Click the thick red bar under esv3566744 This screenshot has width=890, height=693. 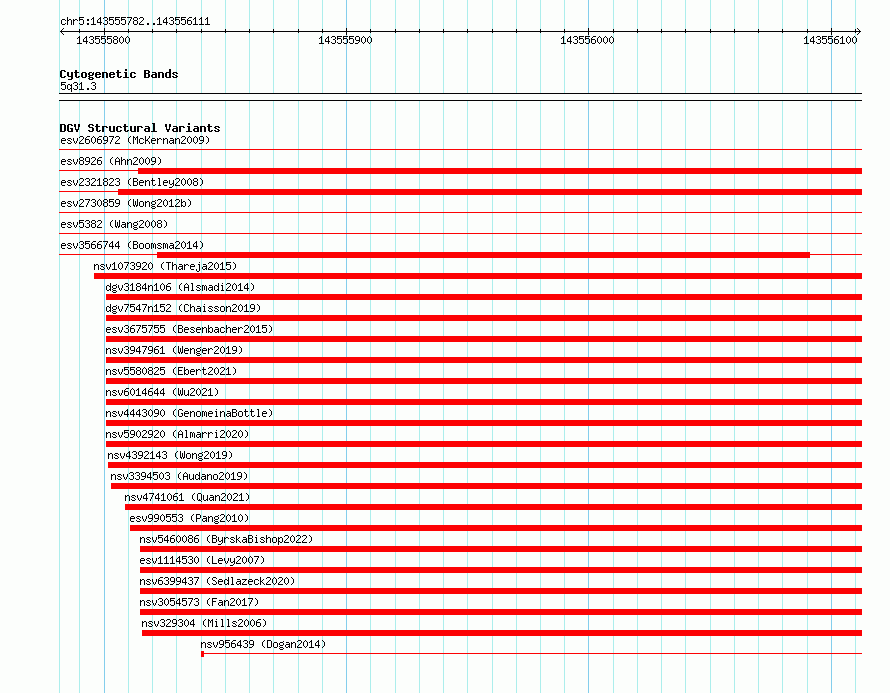click(484, 255)
